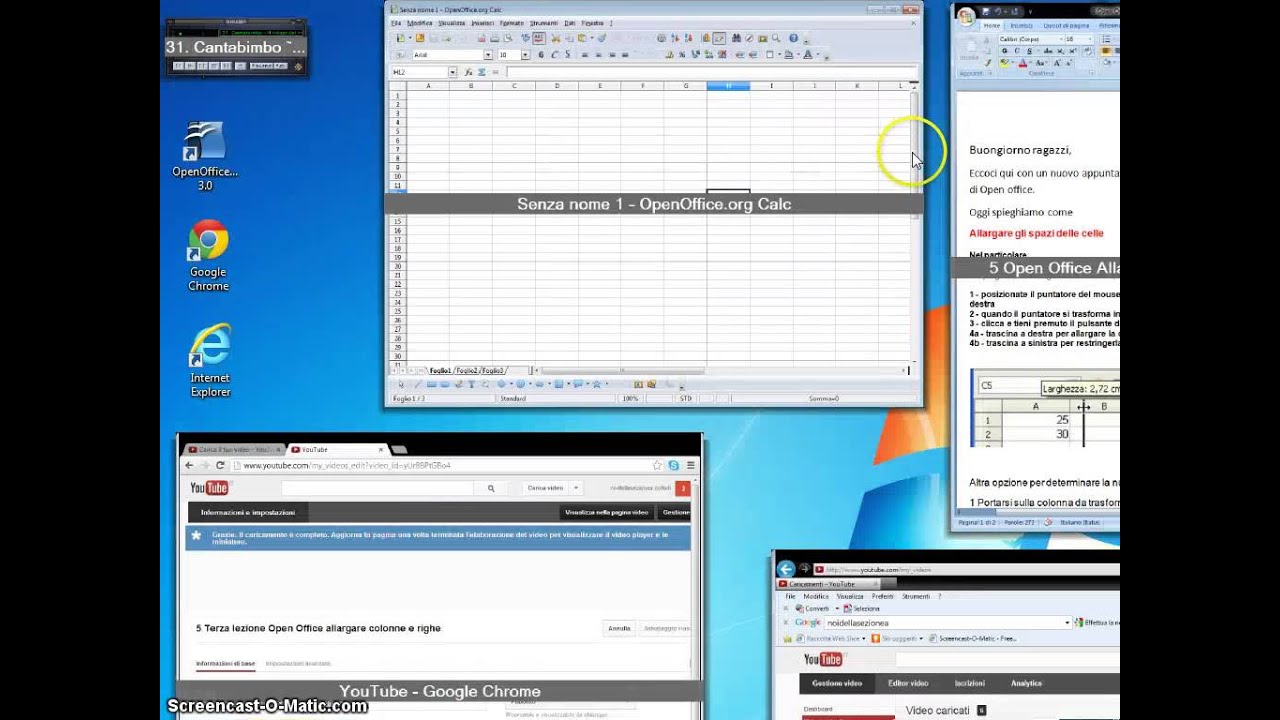Switch to the Foglio3 sheet tab
The height and width of the screenshot is (720, 1280).
(x=492, y=371)
